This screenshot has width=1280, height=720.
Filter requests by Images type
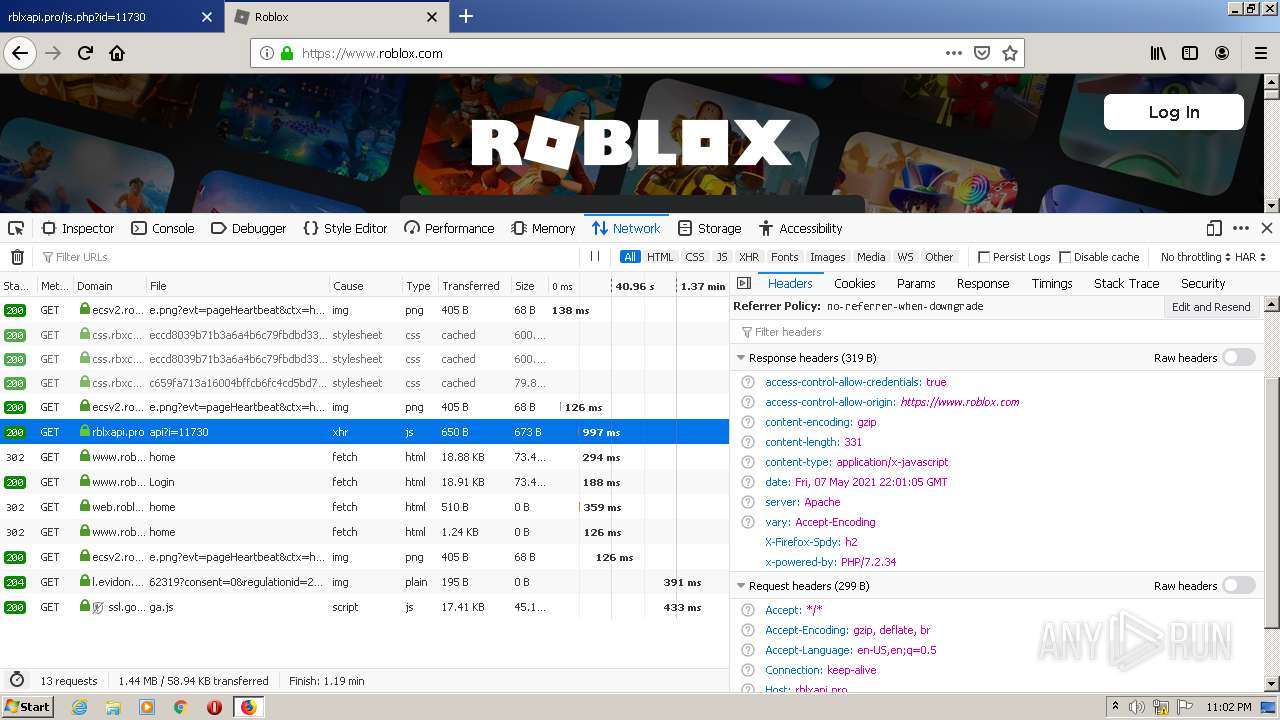(x=827, y=257)
